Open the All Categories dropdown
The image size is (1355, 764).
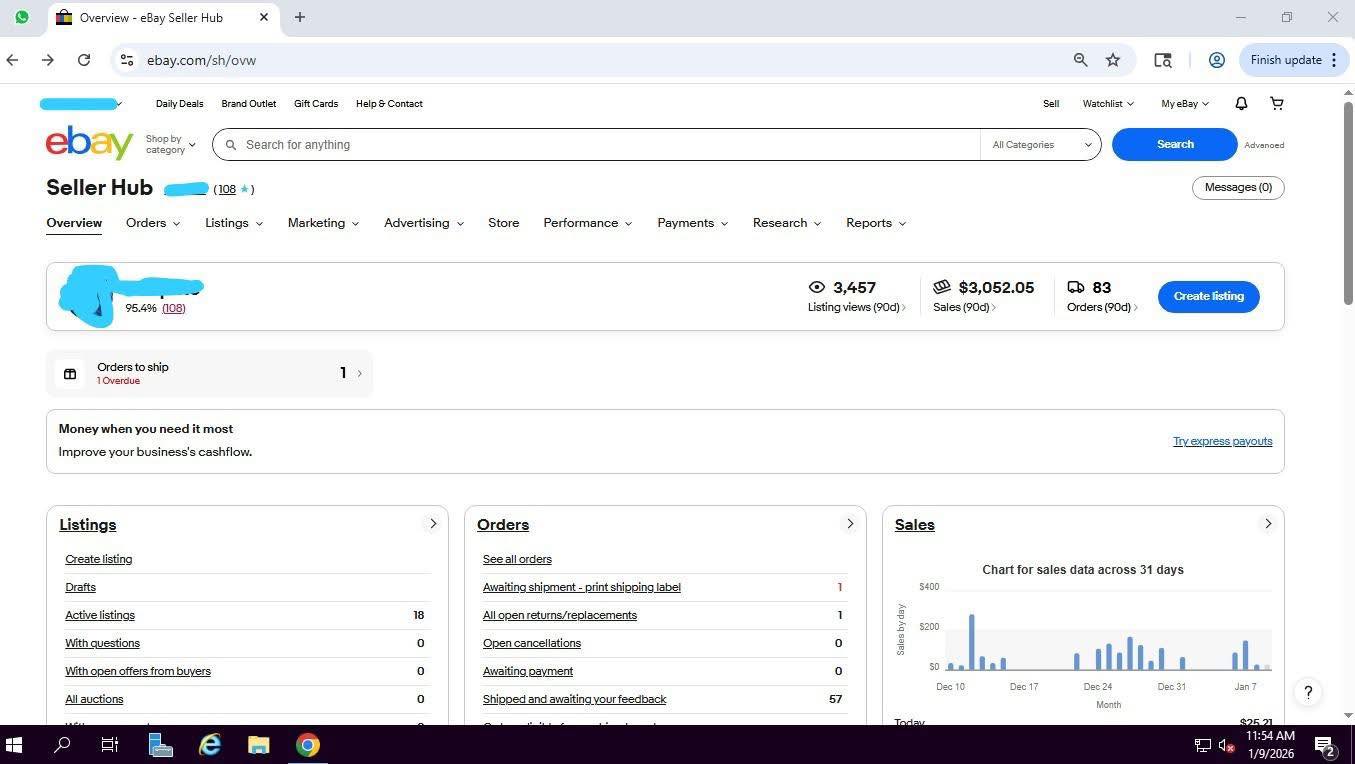pos(1038,144)
